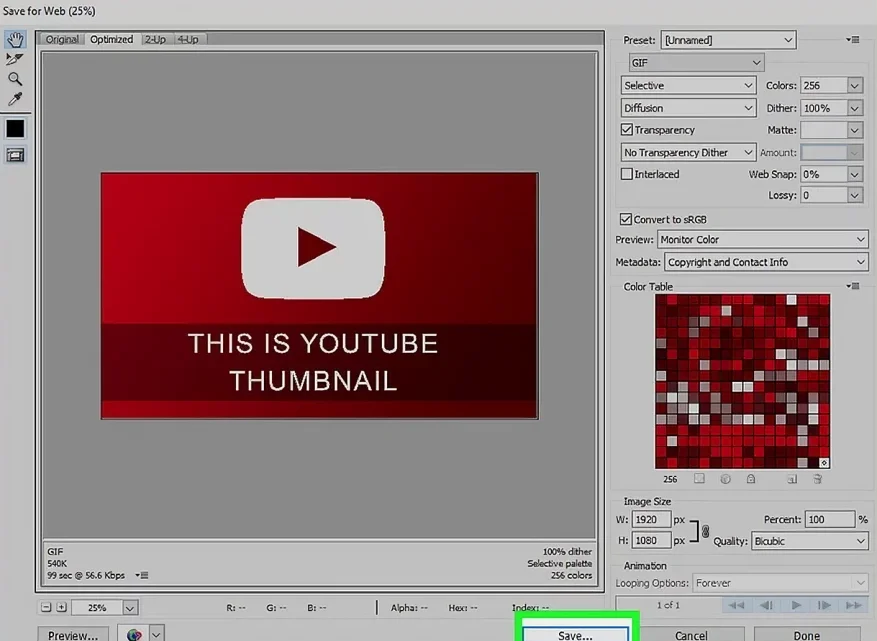Toggle the width-height constrain link icon
This screenshot has width=877, height=641.
(705, 531)
